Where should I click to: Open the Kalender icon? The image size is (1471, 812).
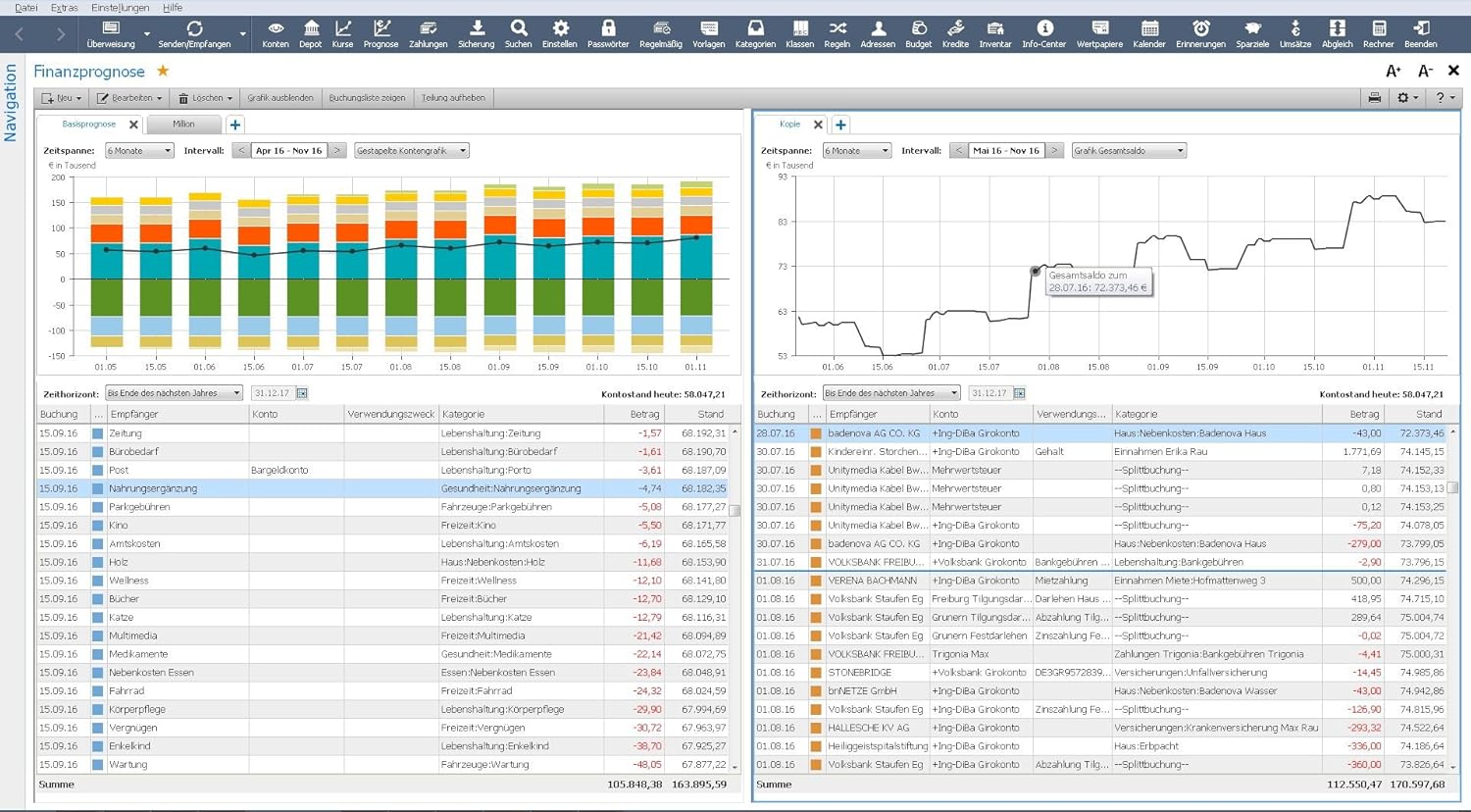(x=1149, y=33)
